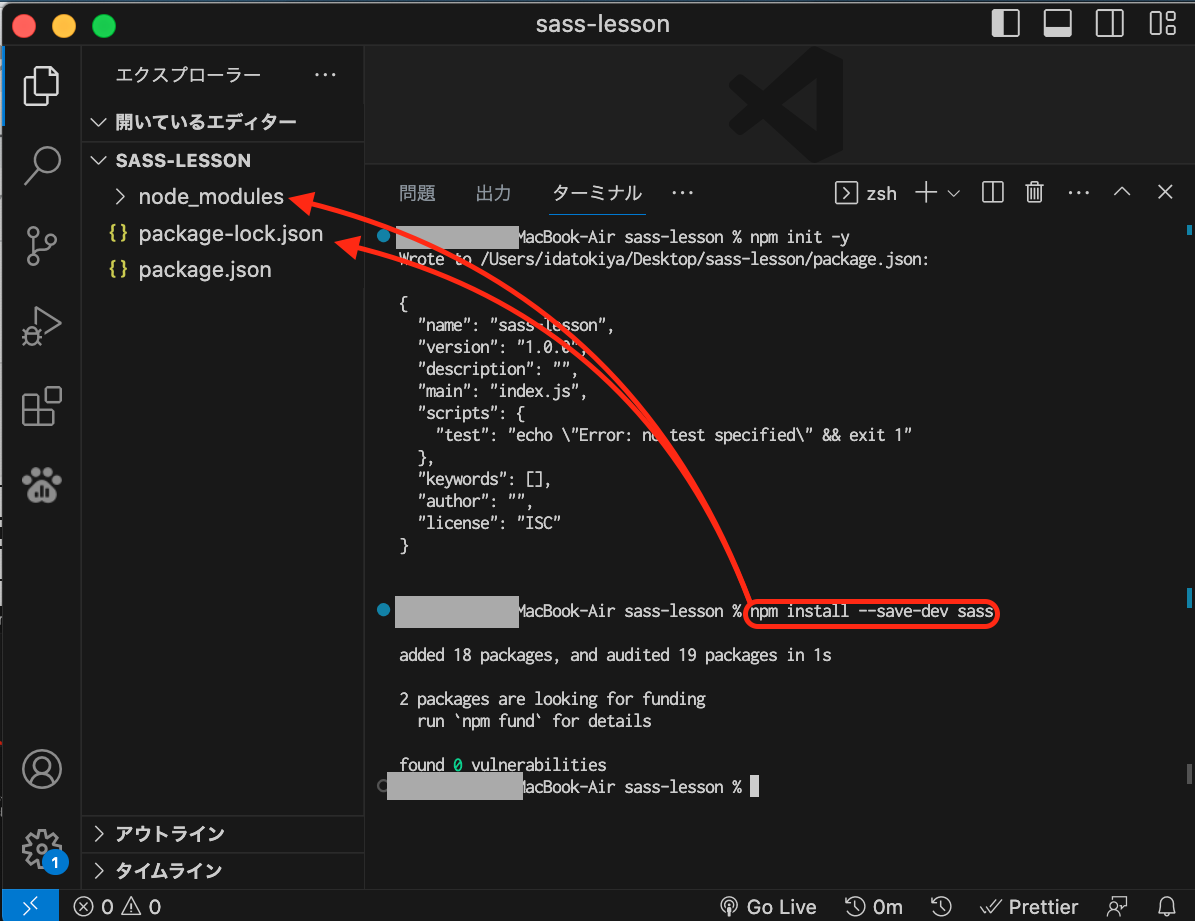Click the macOS yellow minimize button
This screenshot has width=1195, height=921.
point(64,25)
